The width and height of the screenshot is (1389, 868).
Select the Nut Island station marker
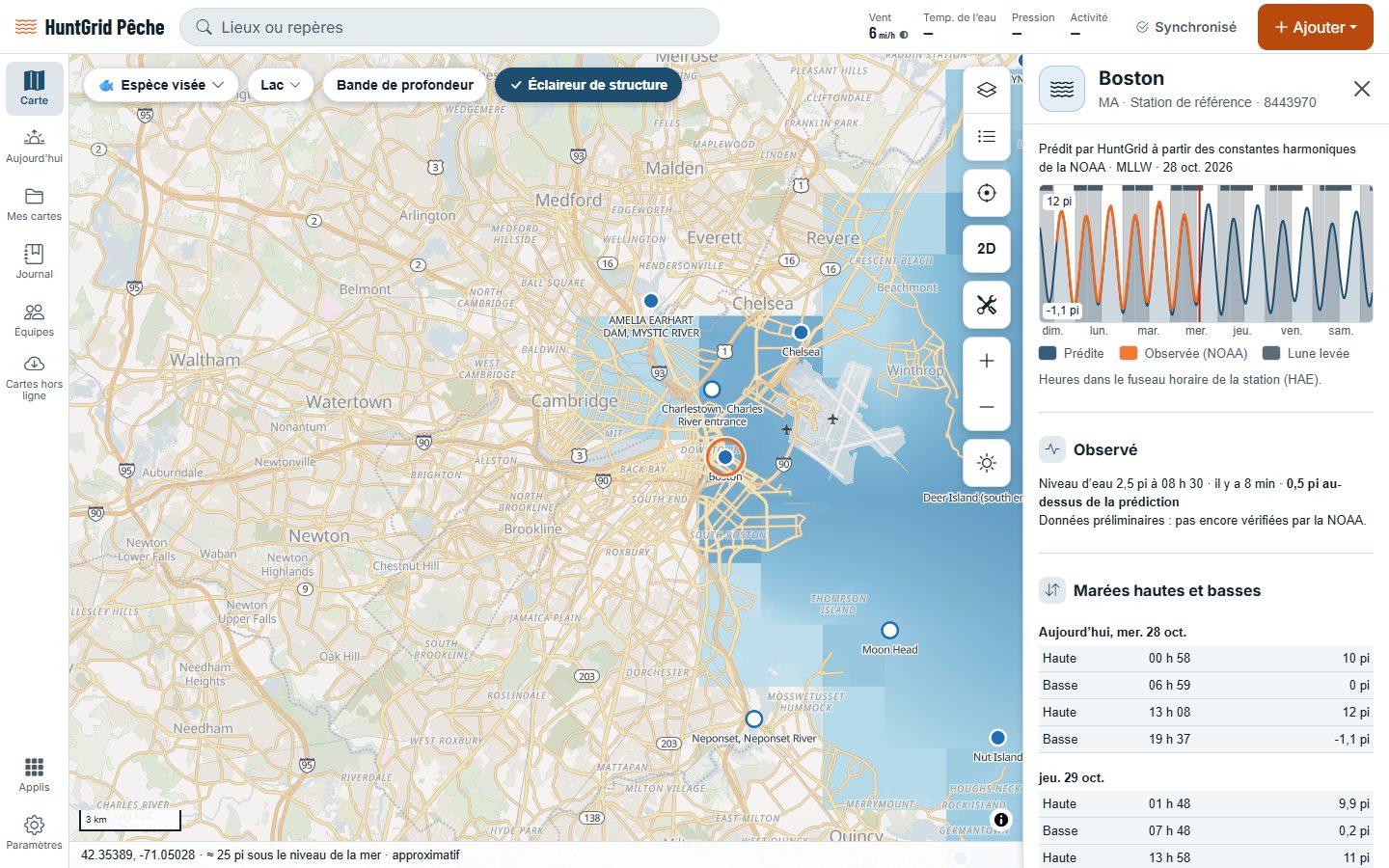point(997,738)
